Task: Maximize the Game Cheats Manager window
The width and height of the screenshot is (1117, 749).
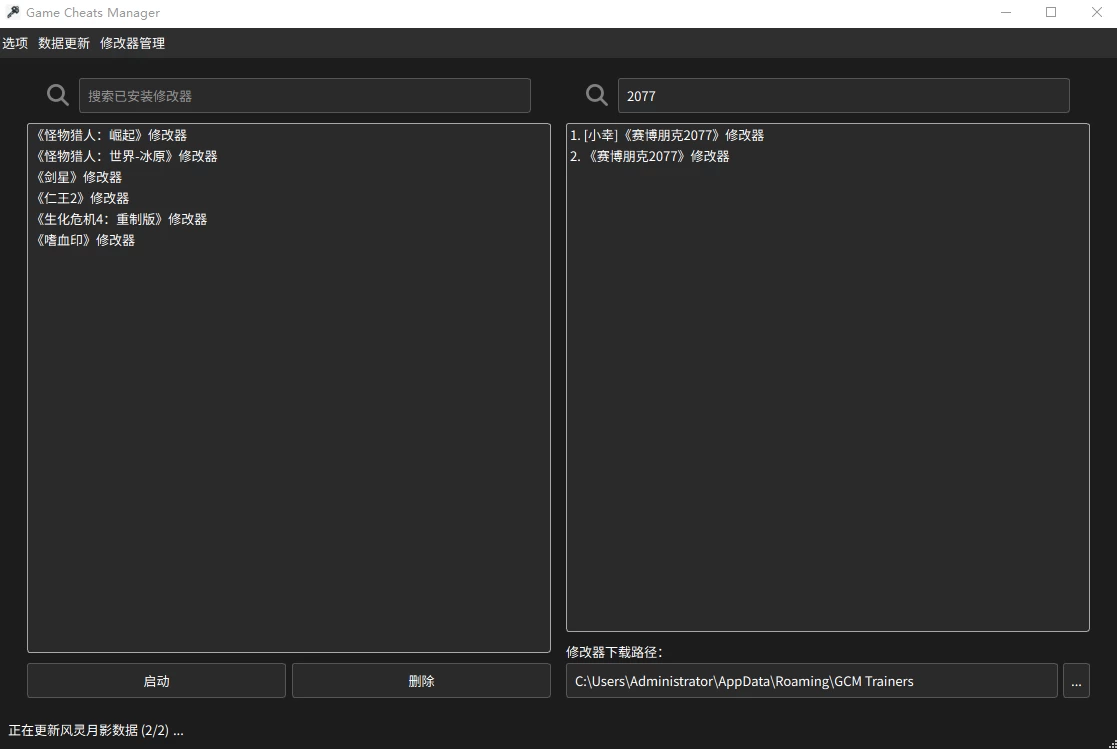Action: coord(1051,12)
